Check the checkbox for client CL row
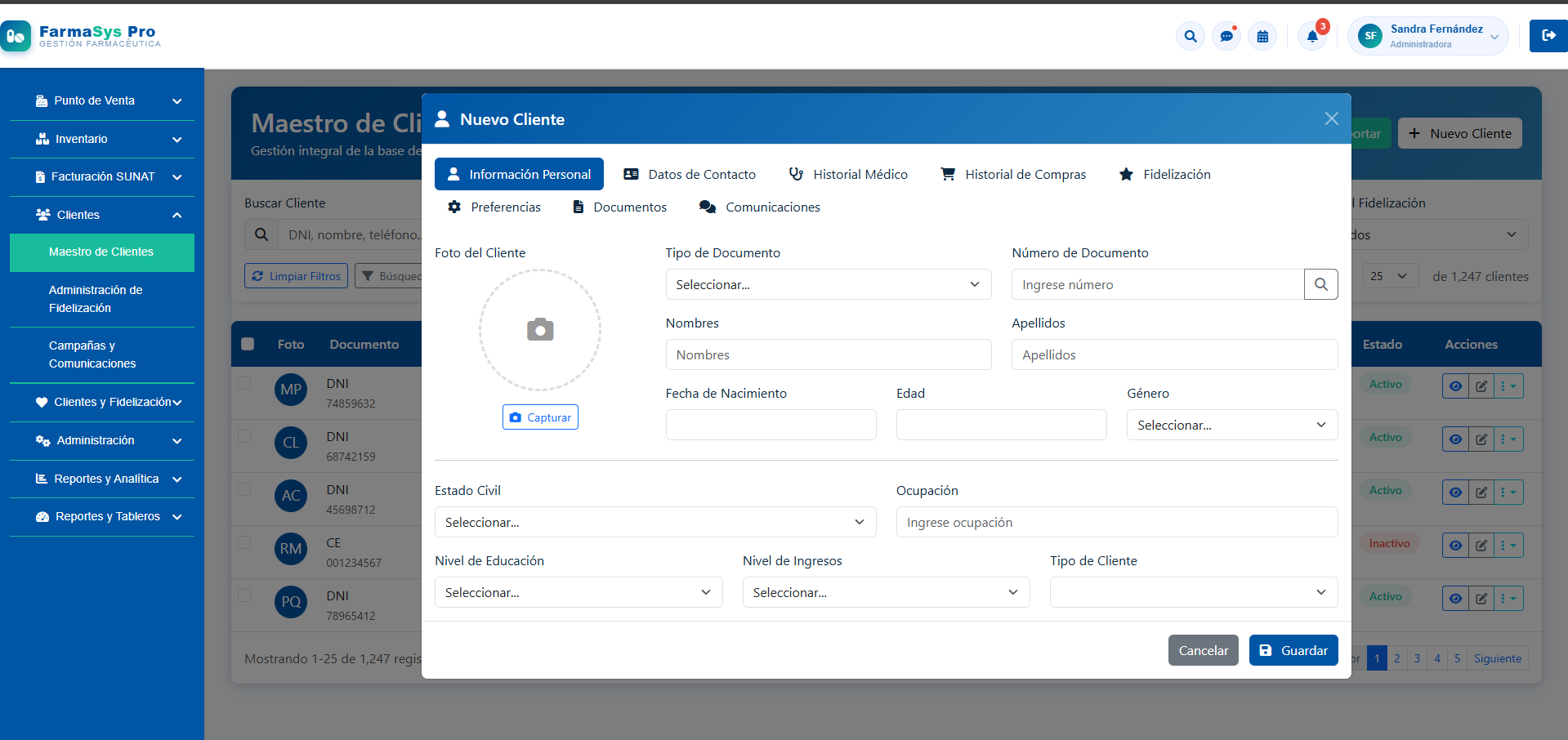Viewport: 1568px width, 740px height. (x=244, y=436)
